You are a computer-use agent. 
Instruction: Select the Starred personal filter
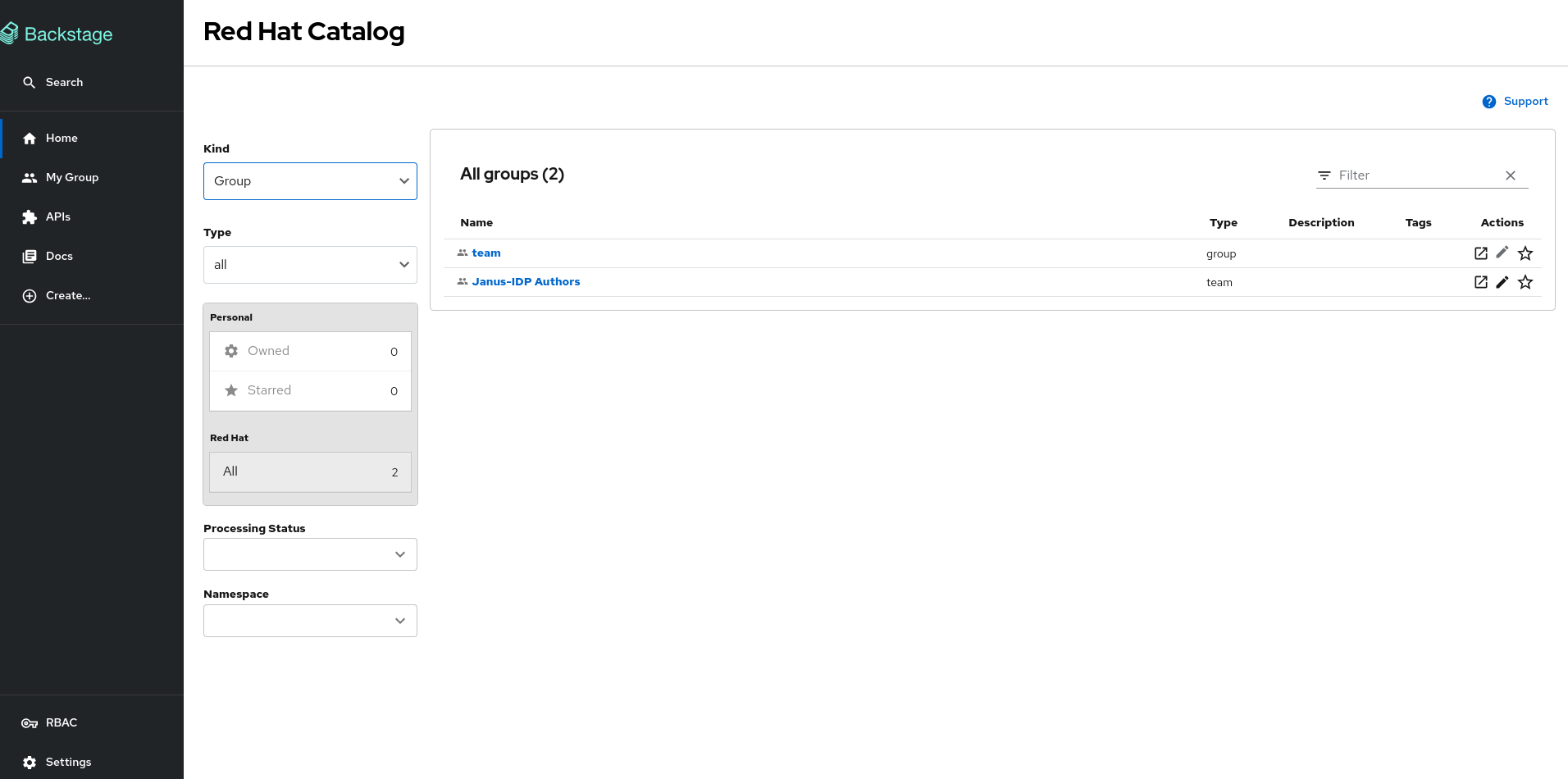(310, 390)
